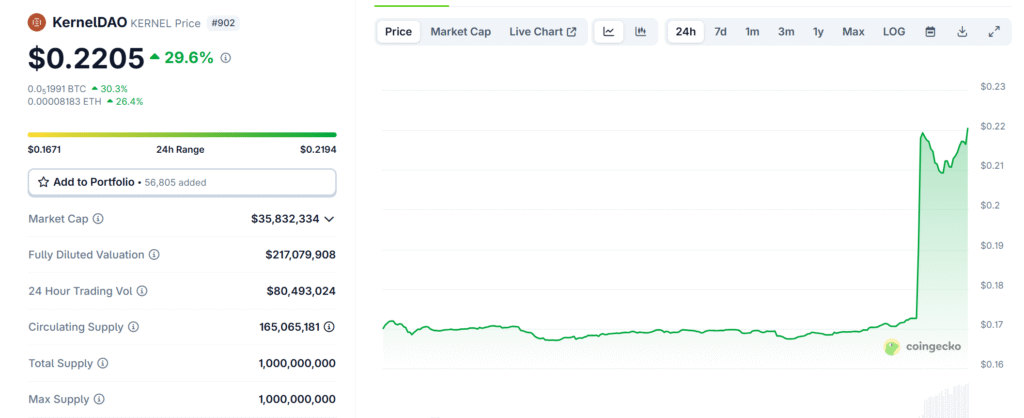The width and height of the screenshot is (1024, 418).
Task: Switch to the Market Cap tab
Action: (x=460, y=32)
